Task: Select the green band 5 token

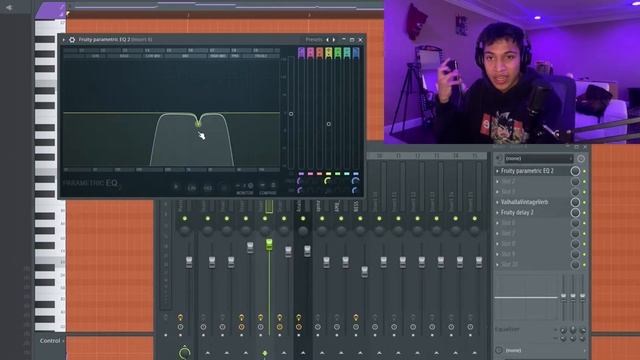Action: (x=338, y=53)
